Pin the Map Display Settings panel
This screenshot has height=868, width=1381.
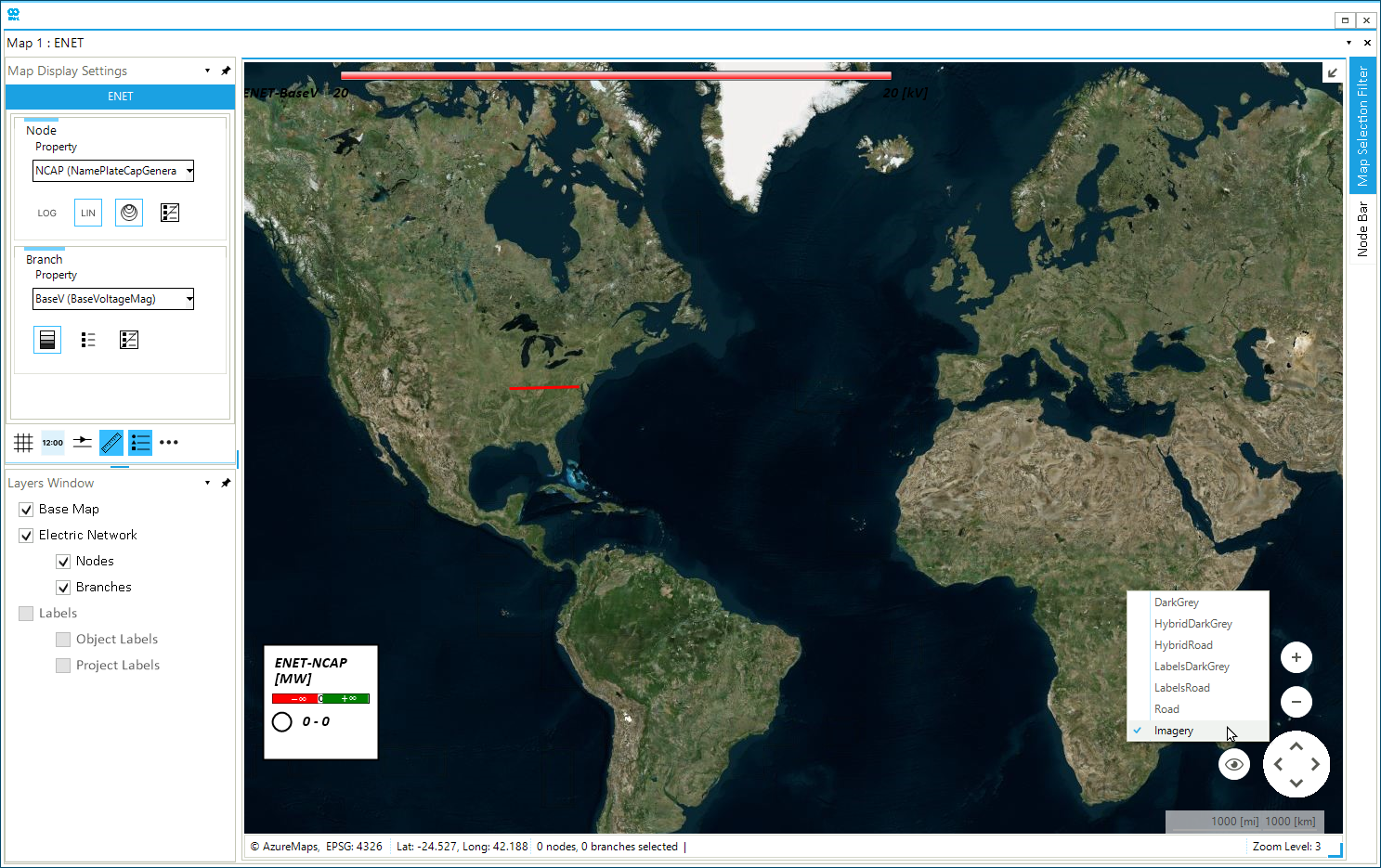[x=226, y=71]
